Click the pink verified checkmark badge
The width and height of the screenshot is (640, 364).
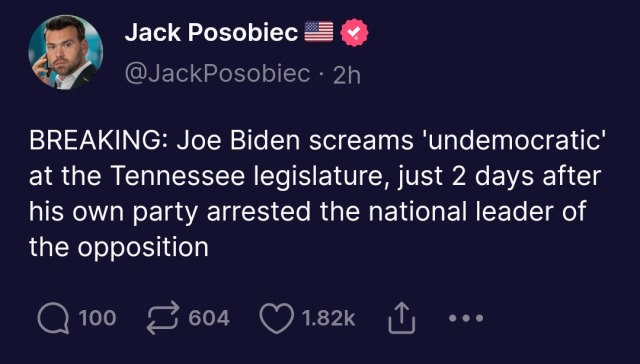[354, 32]
